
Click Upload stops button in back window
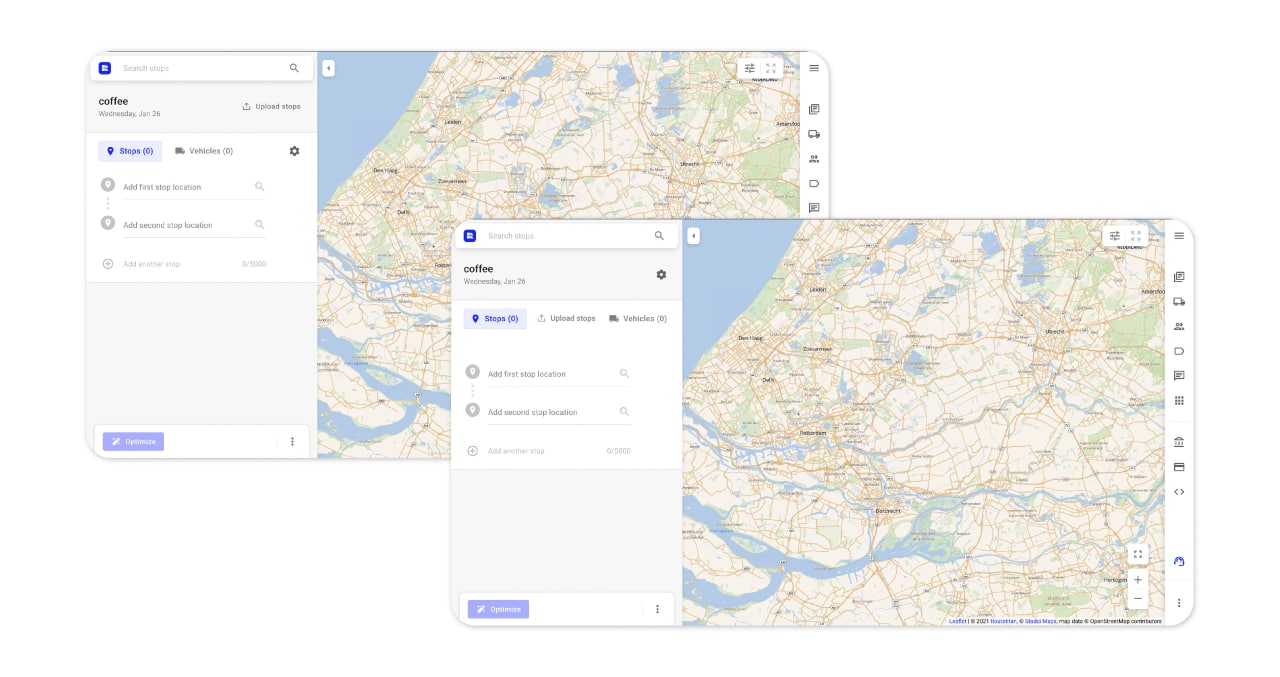pos(271,106)
